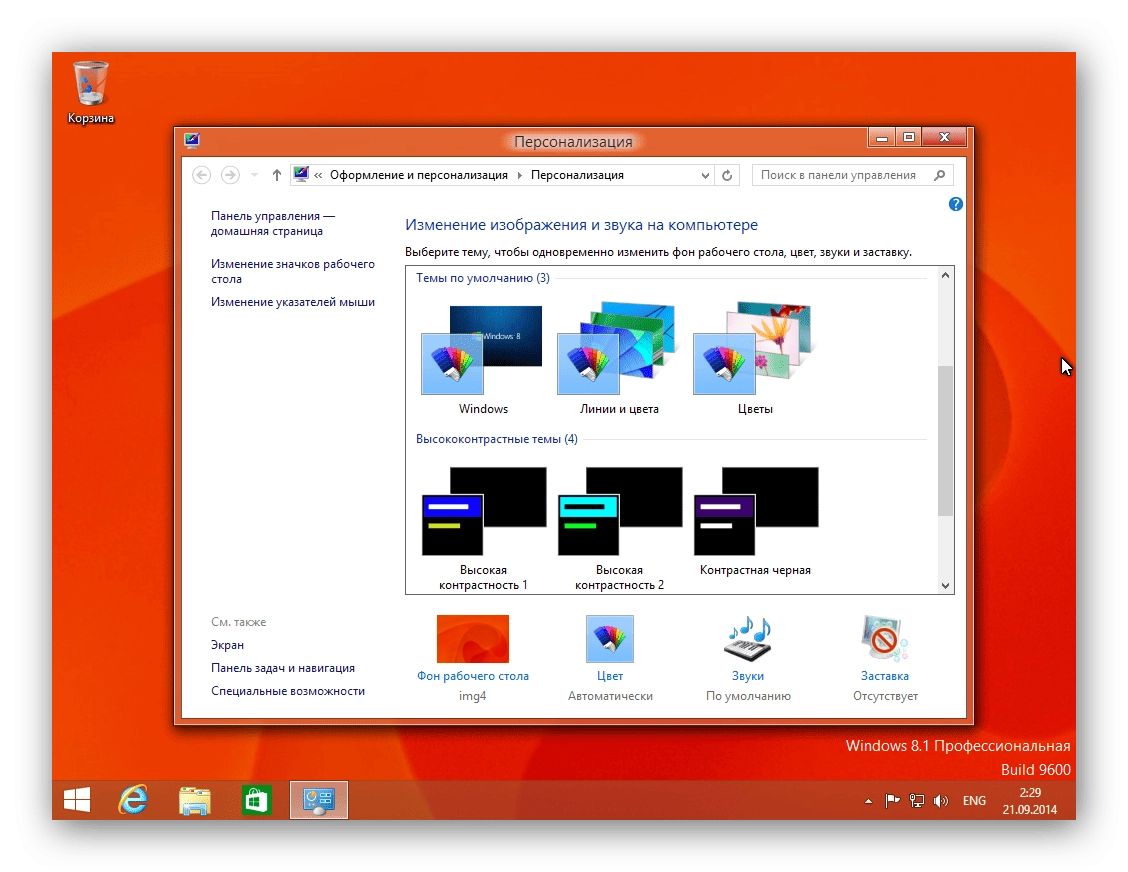Open 'Заставка' screensaver settings

885,658
